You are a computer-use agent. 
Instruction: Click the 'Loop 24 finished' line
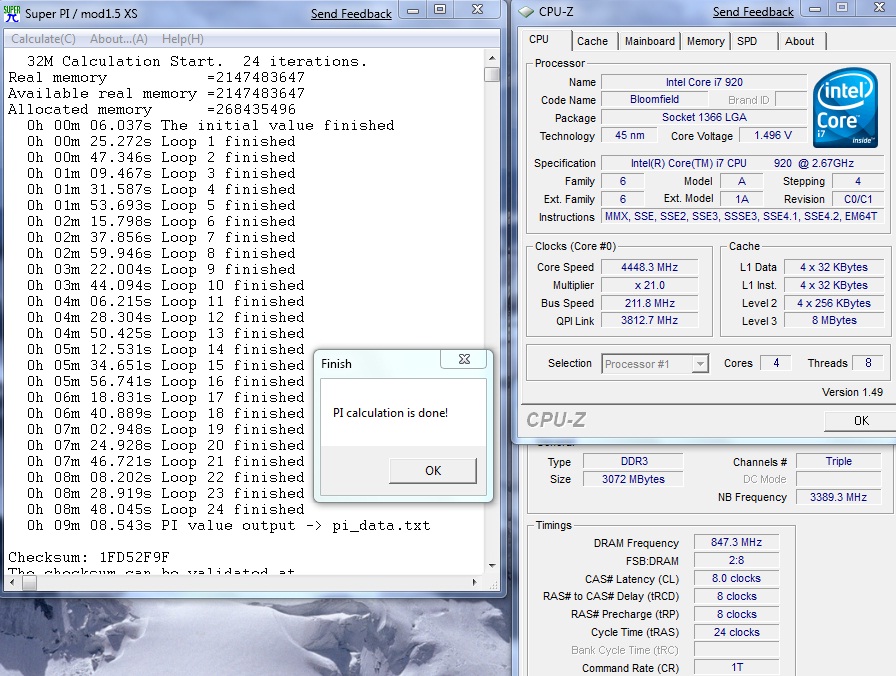click(166, 509)
